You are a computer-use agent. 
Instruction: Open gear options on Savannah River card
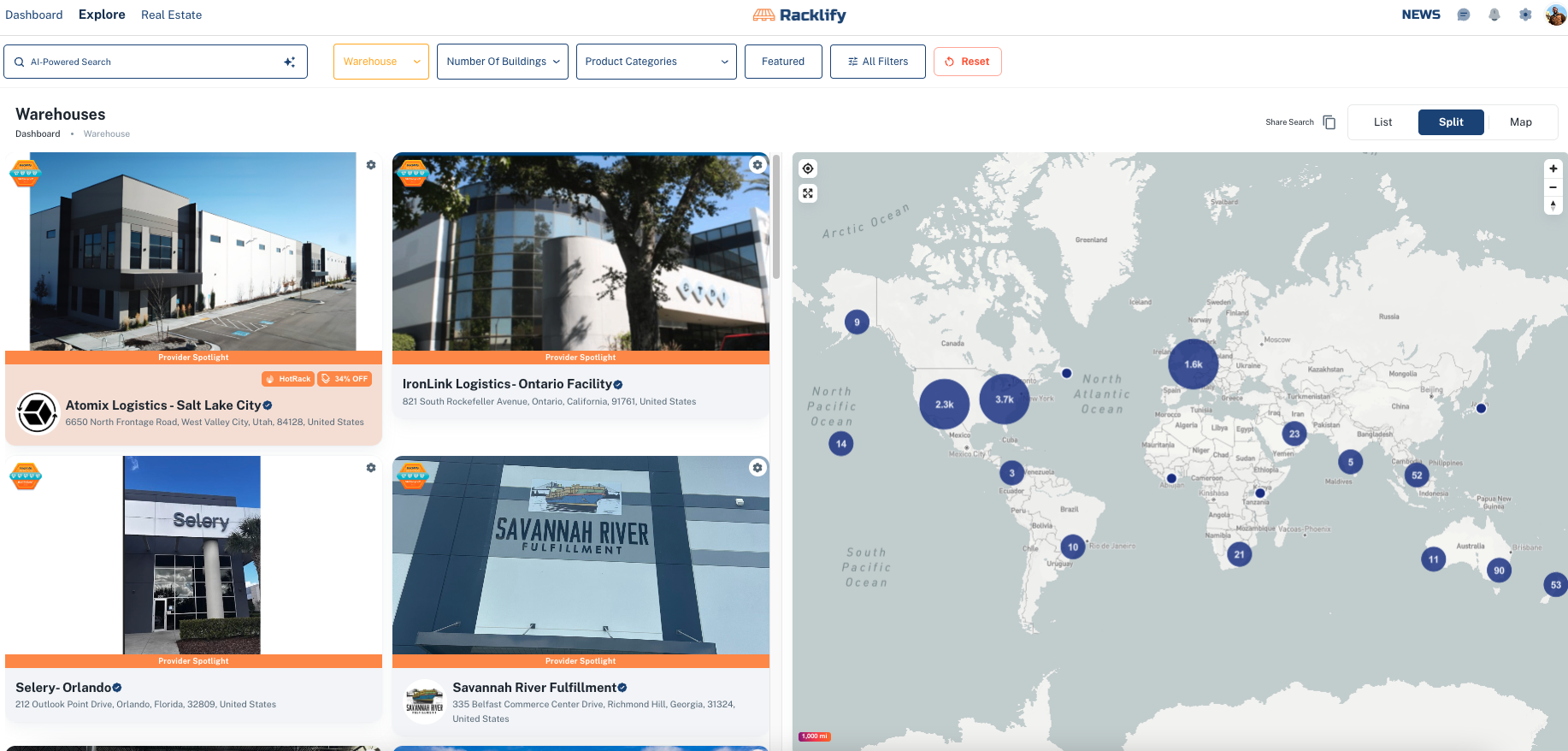757,468
